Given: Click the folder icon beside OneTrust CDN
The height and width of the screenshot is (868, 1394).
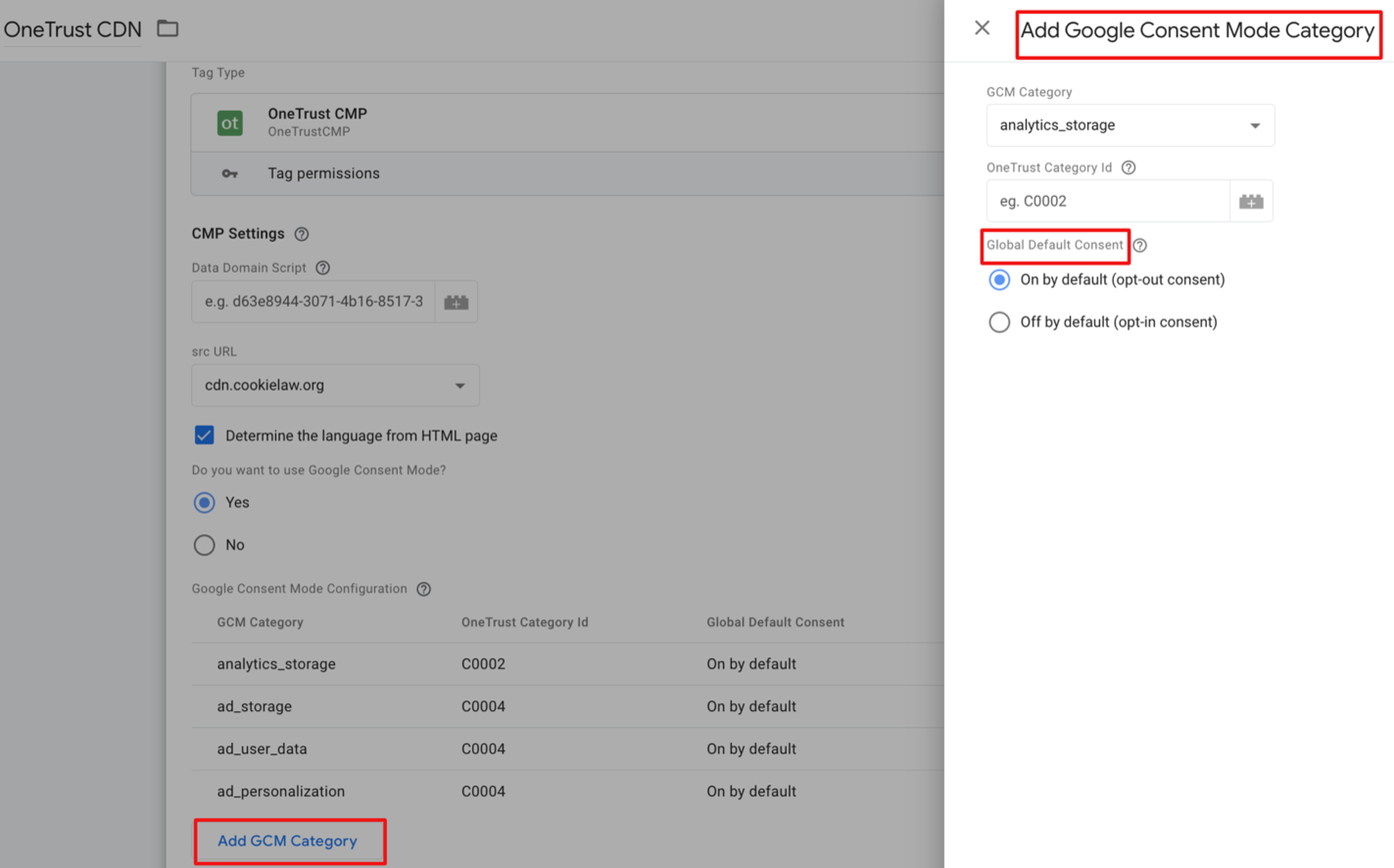Looking at the screenshot, I should pyautogui.click(x=168, y=28).
